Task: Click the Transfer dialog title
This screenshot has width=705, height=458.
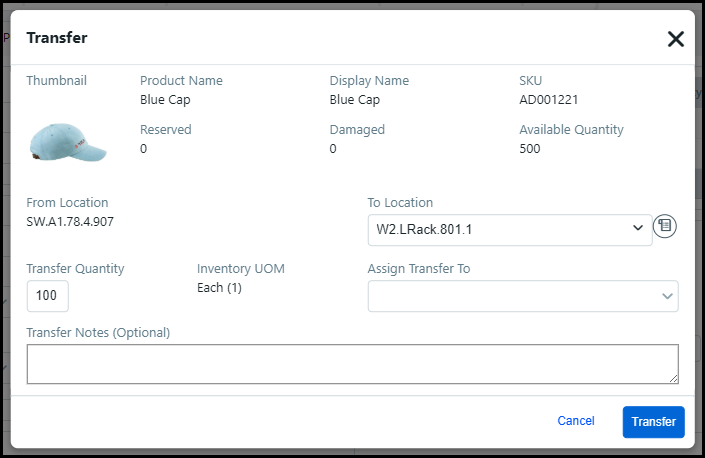Action: tap(57, 38)
